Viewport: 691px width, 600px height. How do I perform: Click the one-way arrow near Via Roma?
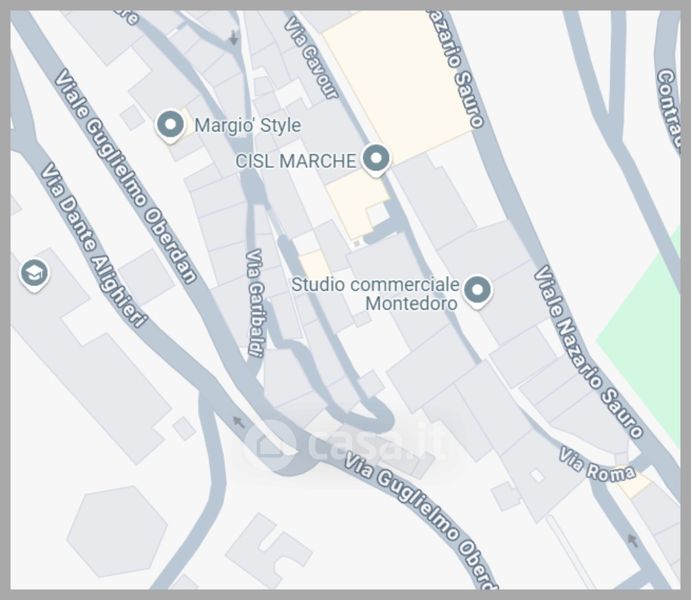633,540
